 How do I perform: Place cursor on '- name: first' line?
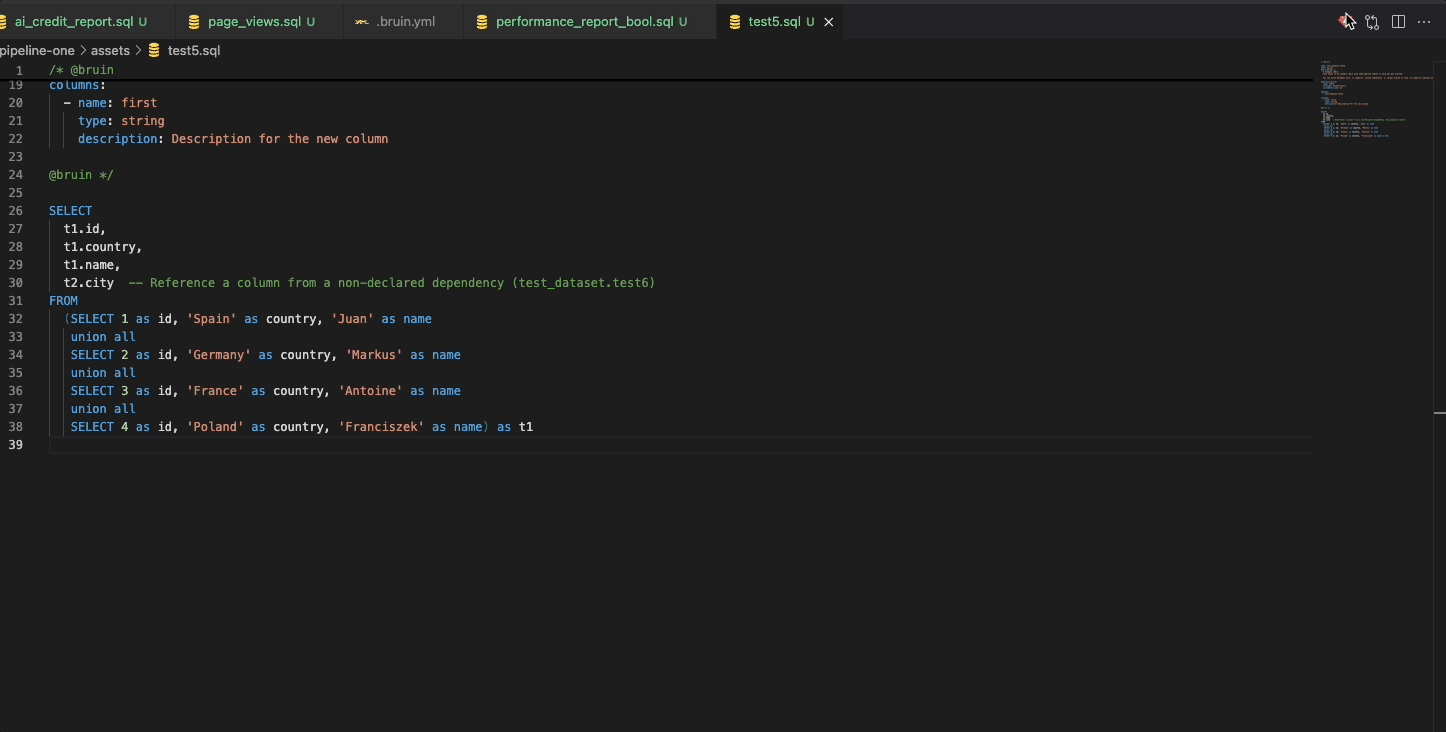pyautogui.click(x=110, y=103)
